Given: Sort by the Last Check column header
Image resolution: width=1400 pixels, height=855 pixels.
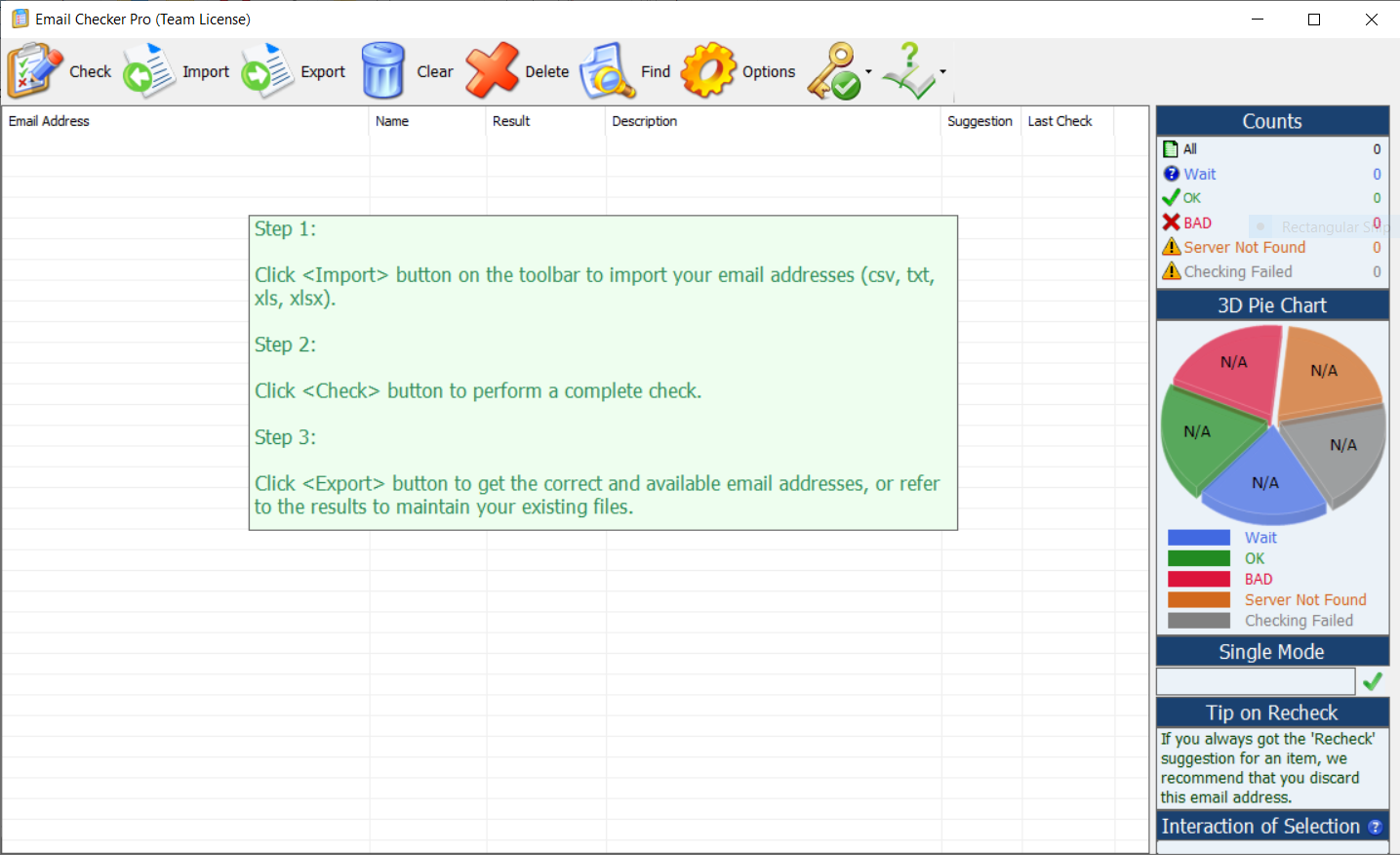Looking at the screenshot, I should coord(1067,121).
